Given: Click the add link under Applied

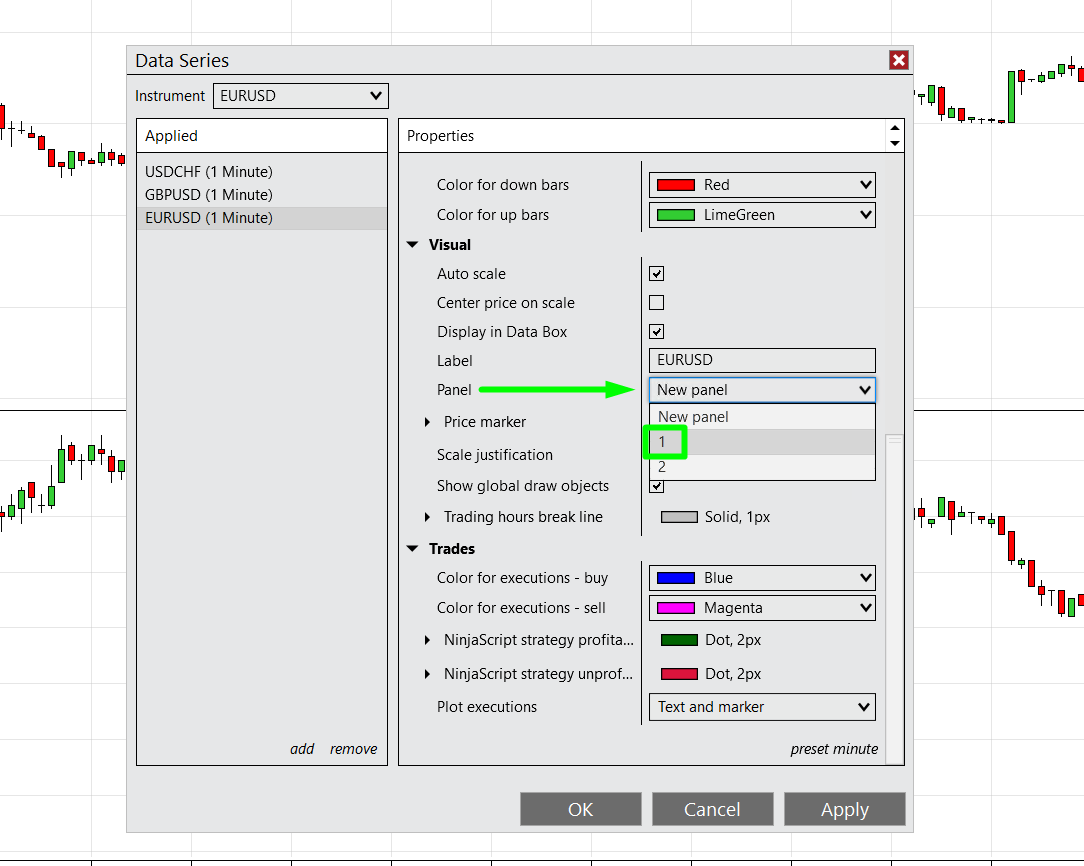Looking at the screenshot, I should [x=302, y=749].
